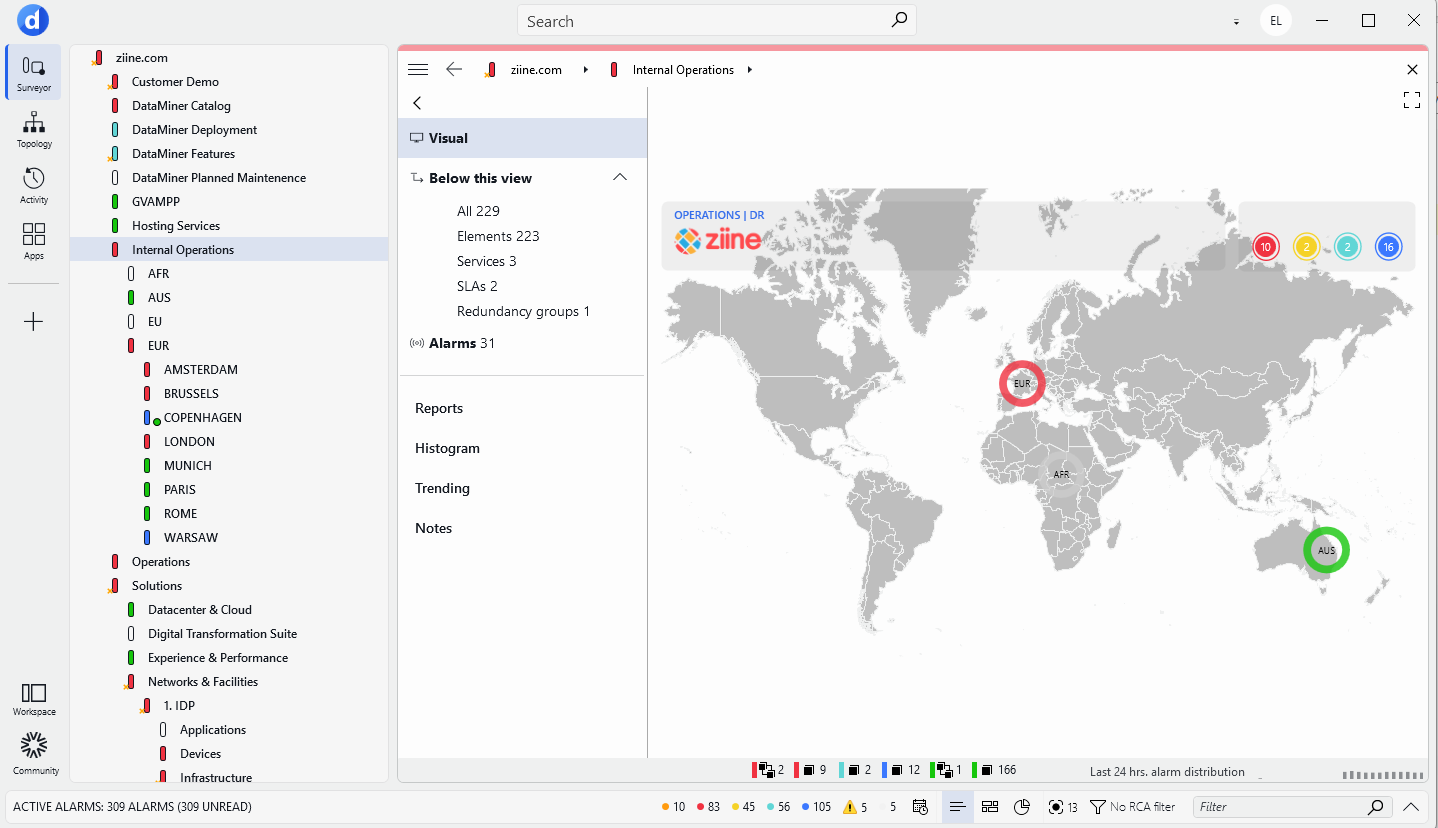This screenshot has height=828, width=1438.
Task: Open the Histogram page
Action: pos(447,448)
